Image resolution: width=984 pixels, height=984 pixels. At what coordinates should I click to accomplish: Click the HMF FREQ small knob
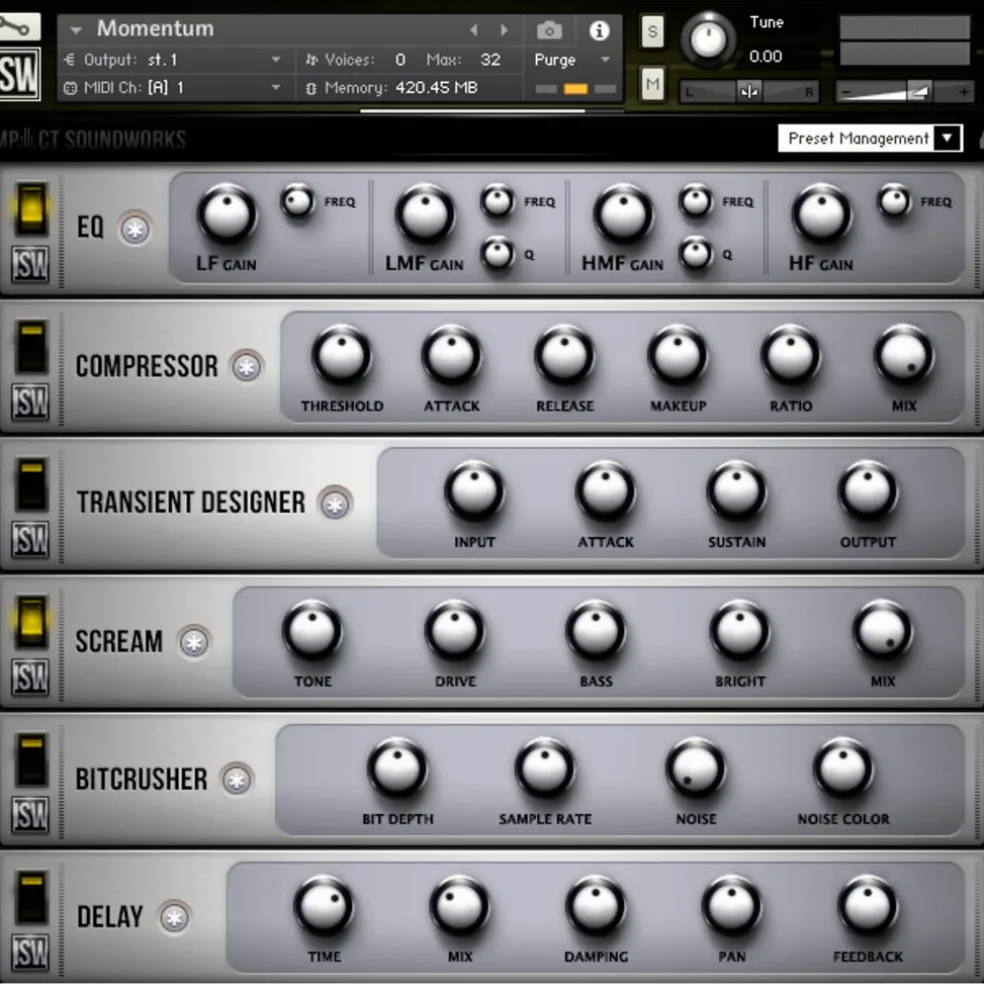coord(696,201)
